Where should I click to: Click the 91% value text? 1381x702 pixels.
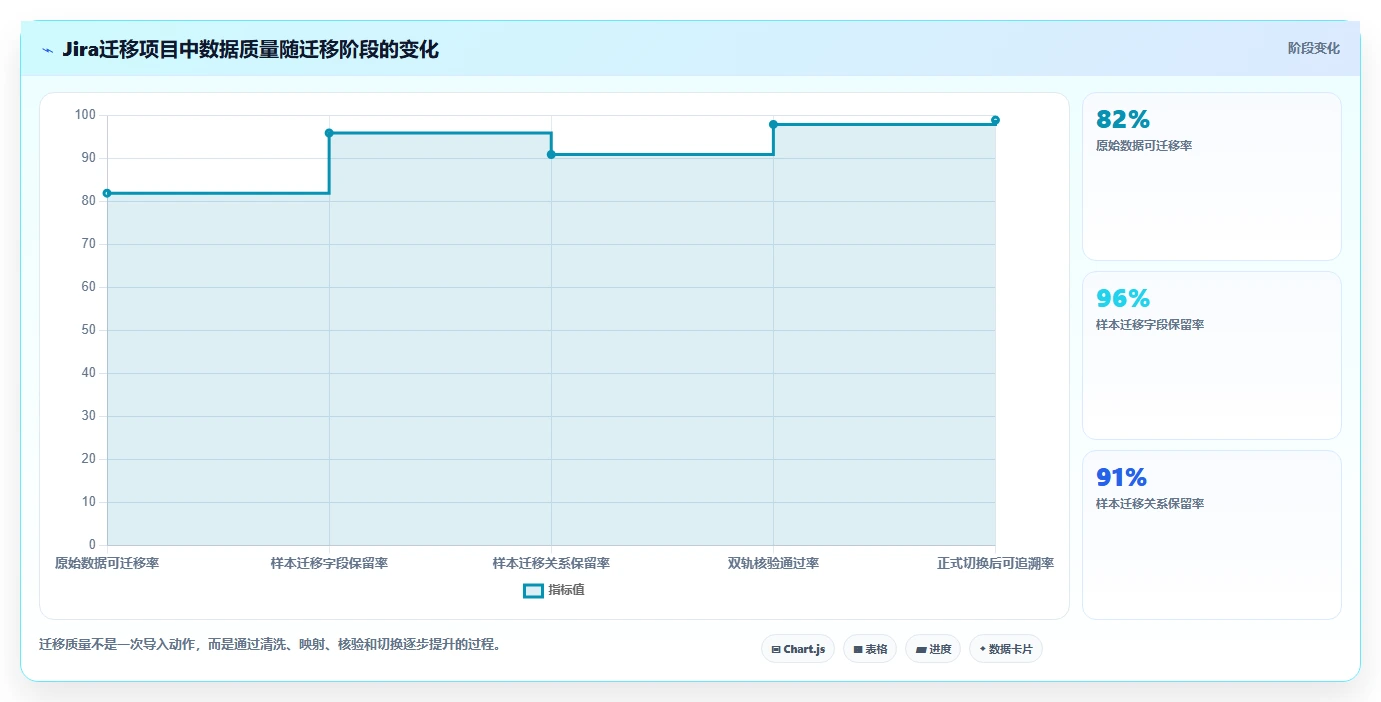1121,478
